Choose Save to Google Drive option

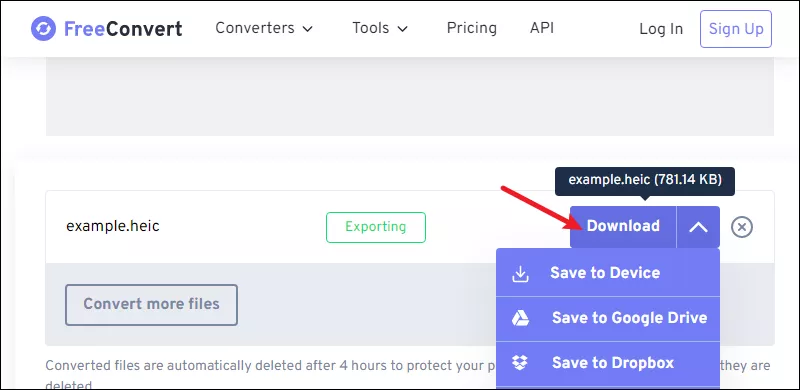click(x=608, y=319)
